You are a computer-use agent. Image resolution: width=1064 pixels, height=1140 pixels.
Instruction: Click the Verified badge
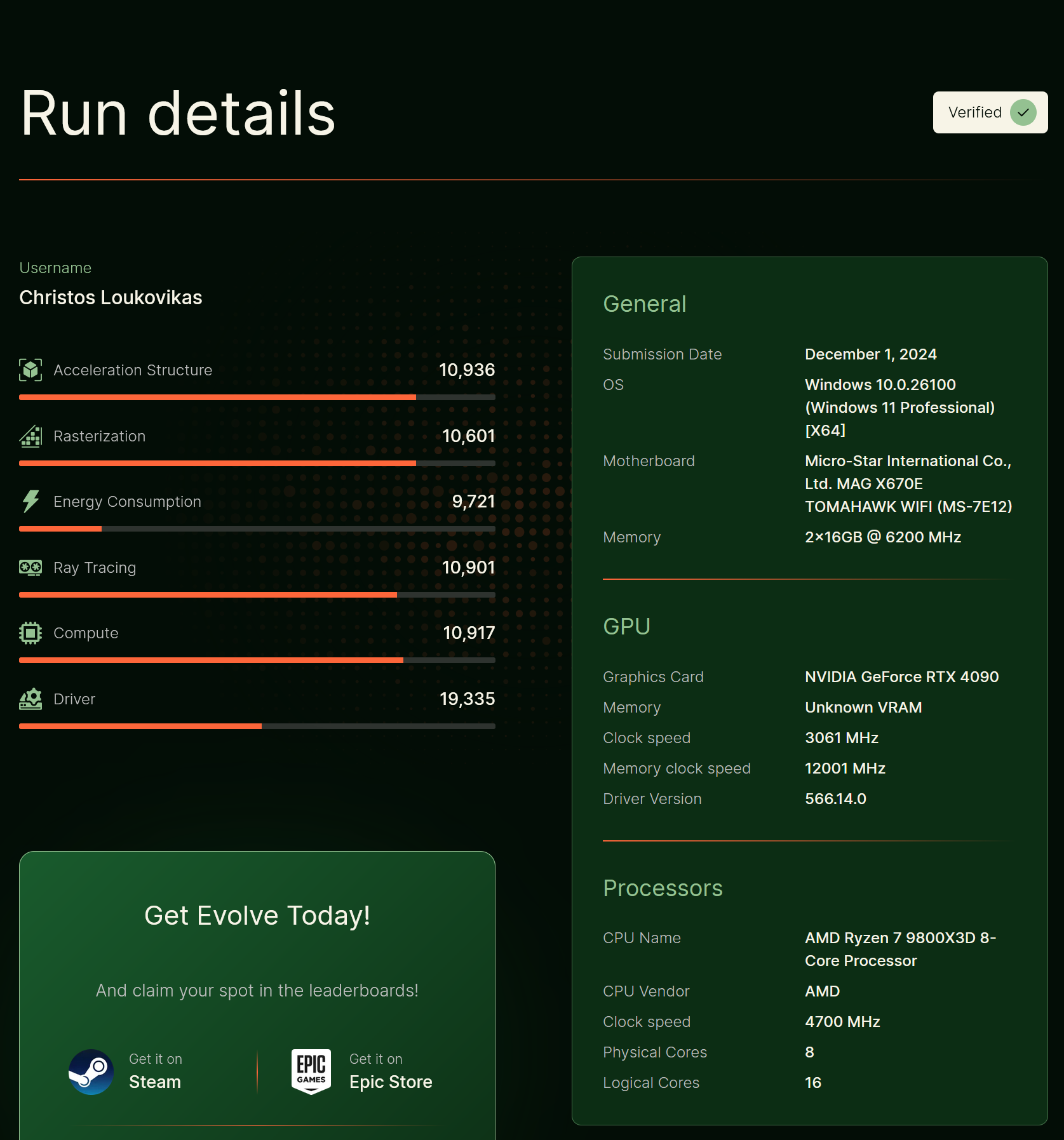(x=990, y=112)
